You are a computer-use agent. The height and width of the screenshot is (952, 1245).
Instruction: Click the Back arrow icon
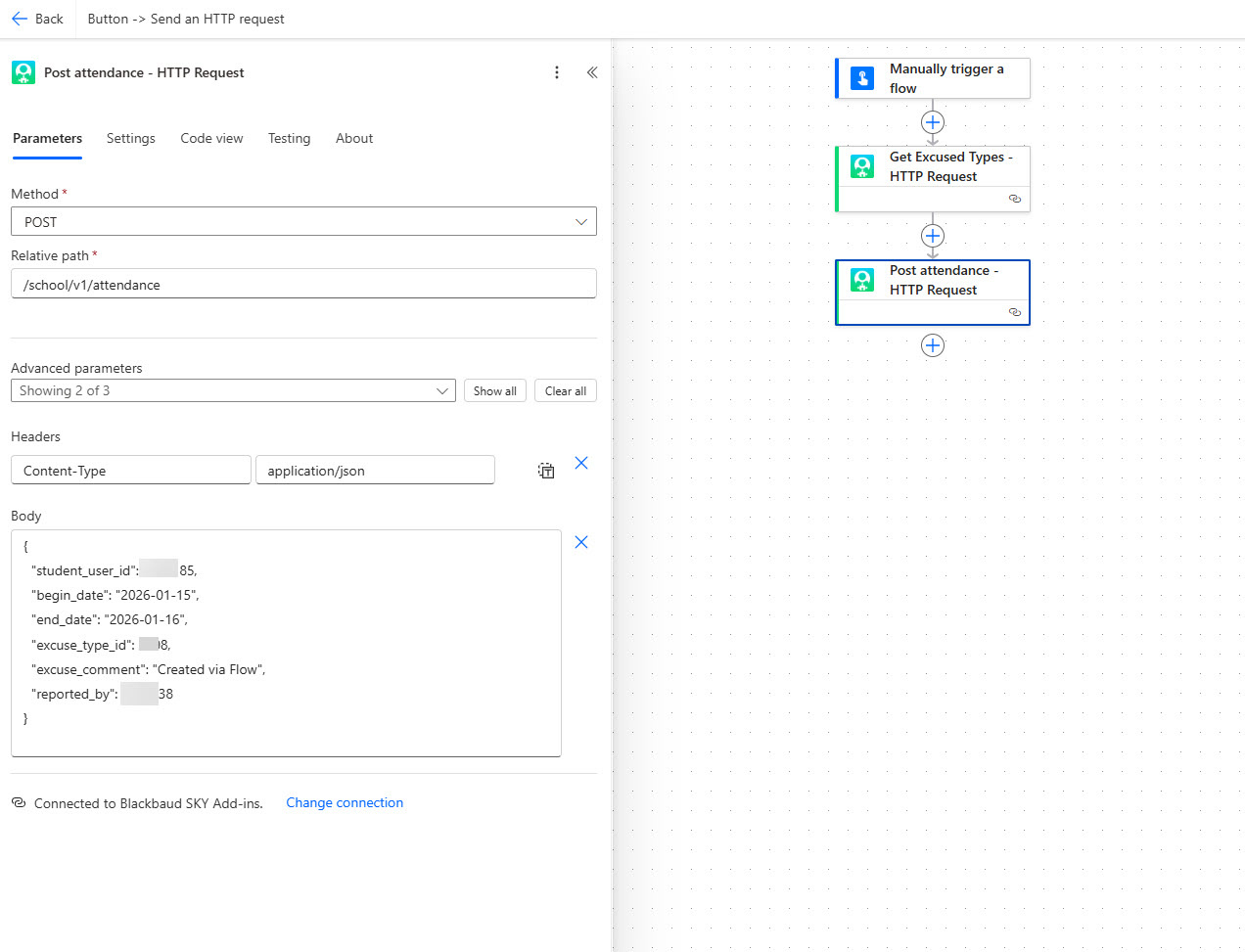tap(19, 19)
